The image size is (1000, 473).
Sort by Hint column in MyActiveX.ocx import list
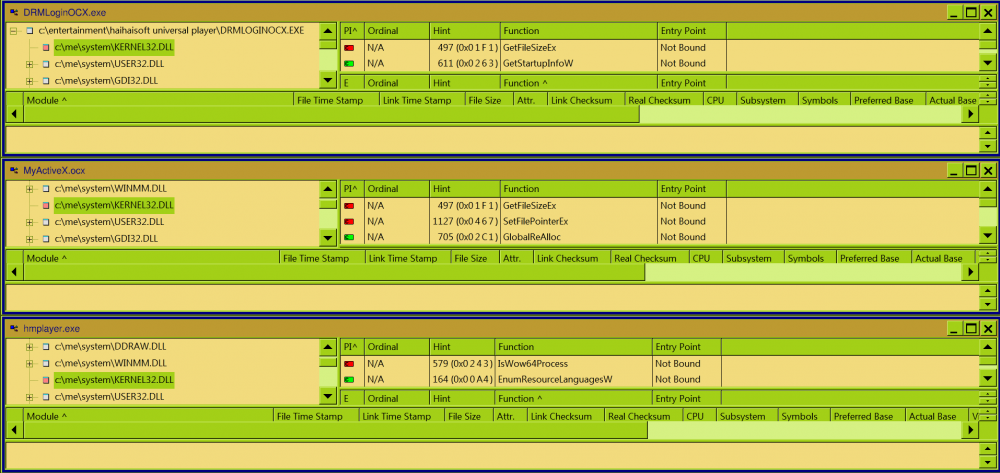coord(464,189)
